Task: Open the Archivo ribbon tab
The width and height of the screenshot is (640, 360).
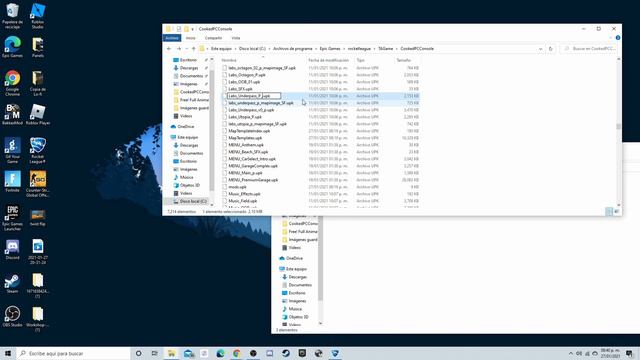Action: coord(172,38)
